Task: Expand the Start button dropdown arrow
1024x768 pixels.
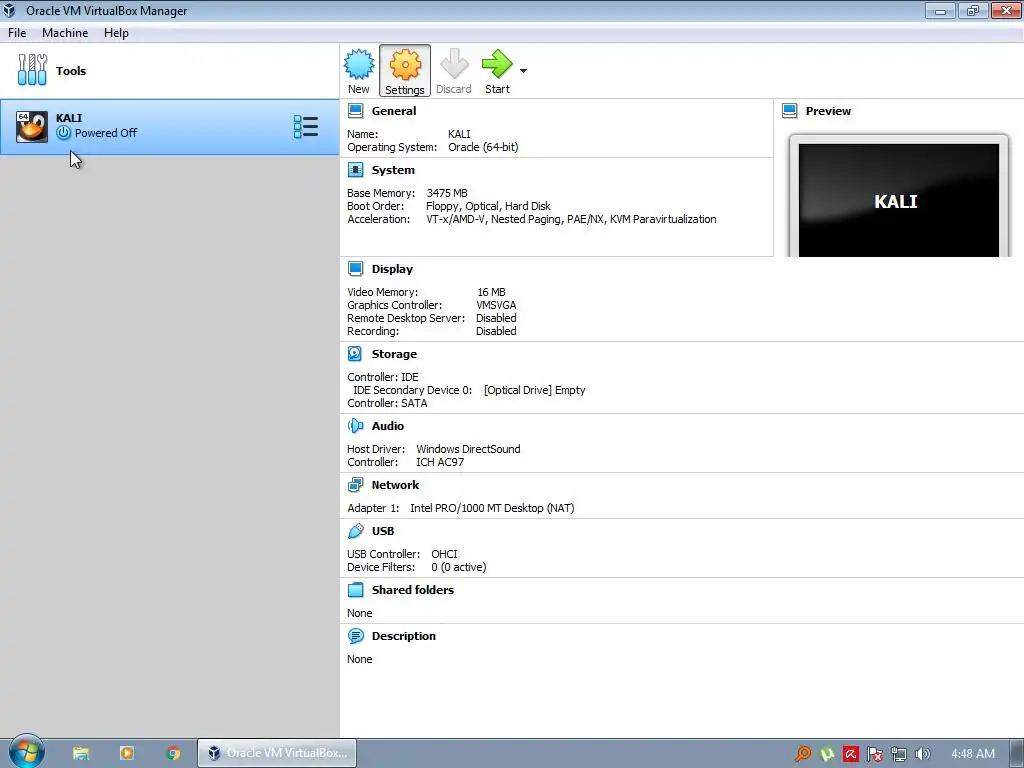Action: click(523, 71)
